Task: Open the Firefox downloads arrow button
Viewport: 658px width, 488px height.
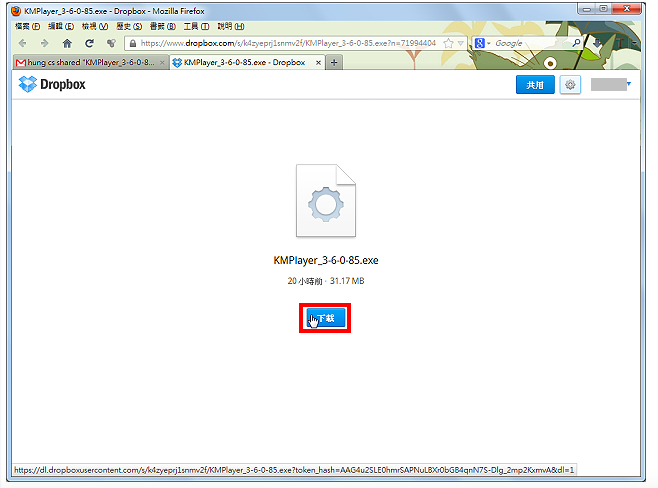Action: [x=597, y=43]
